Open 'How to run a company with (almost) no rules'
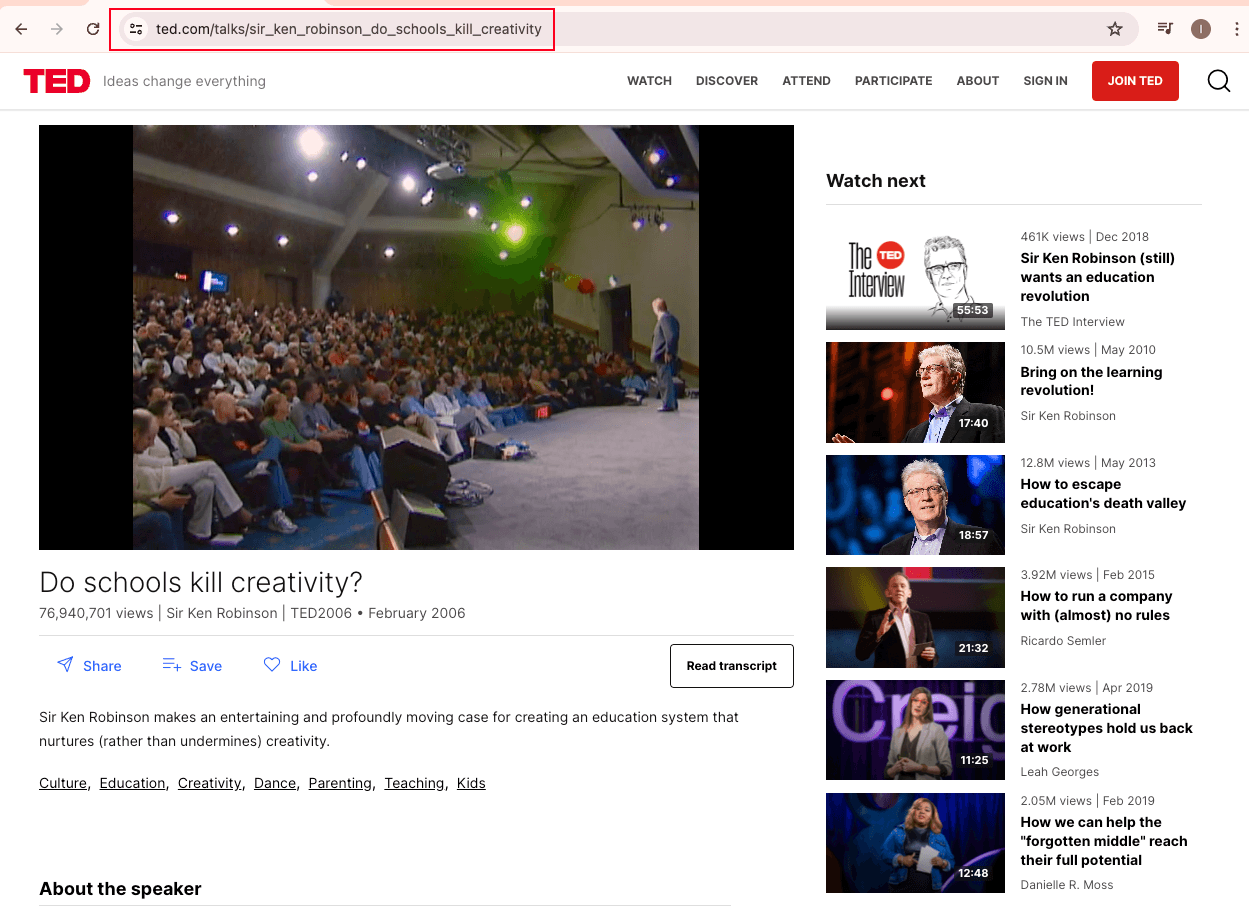The width and height of the screenshot is (1249, 910). 1096,606
